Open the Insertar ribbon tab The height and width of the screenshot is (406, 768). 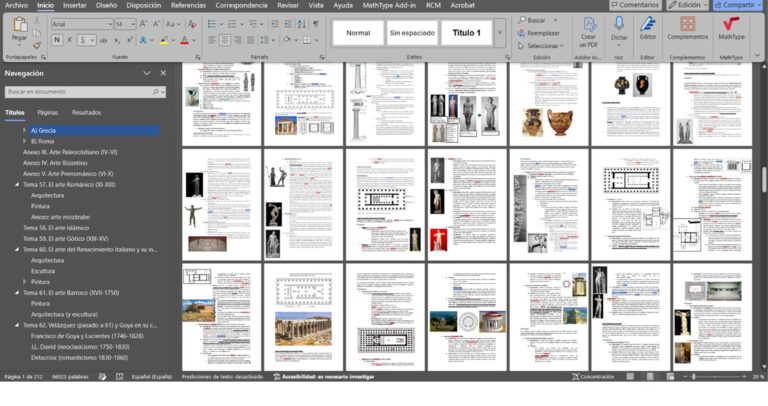pos(74,5)
